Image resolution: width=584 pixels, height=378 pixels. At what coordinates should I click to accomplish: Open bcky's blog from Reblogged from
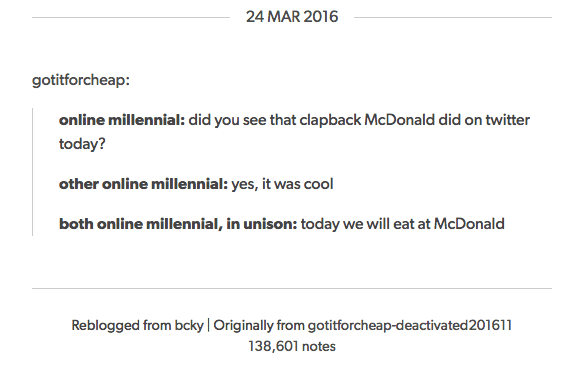click(x=189, y=325)
